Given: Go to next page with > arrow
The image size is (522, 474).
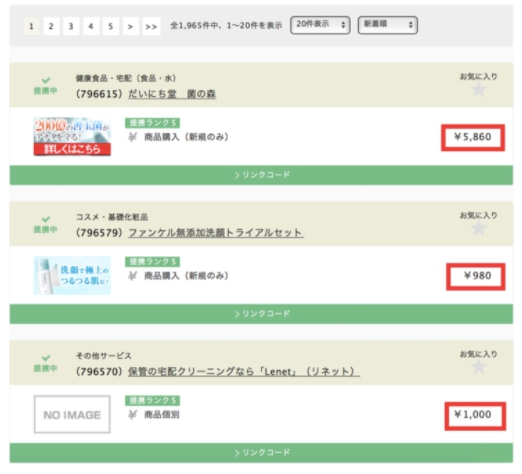Looking at the screenshot, I should coord(130,26).
